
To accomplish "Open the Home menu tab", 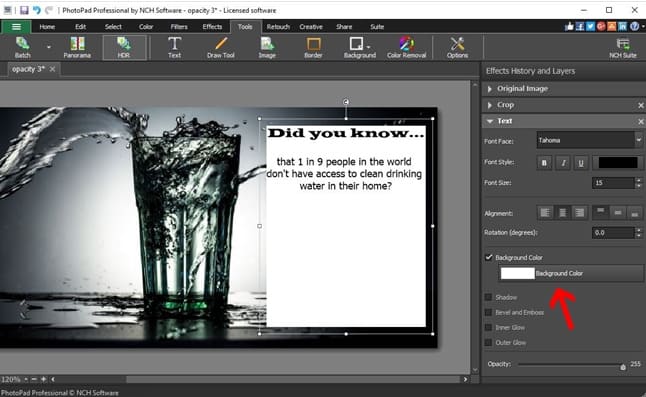I will pyautogui.click(x=47, y=27).
